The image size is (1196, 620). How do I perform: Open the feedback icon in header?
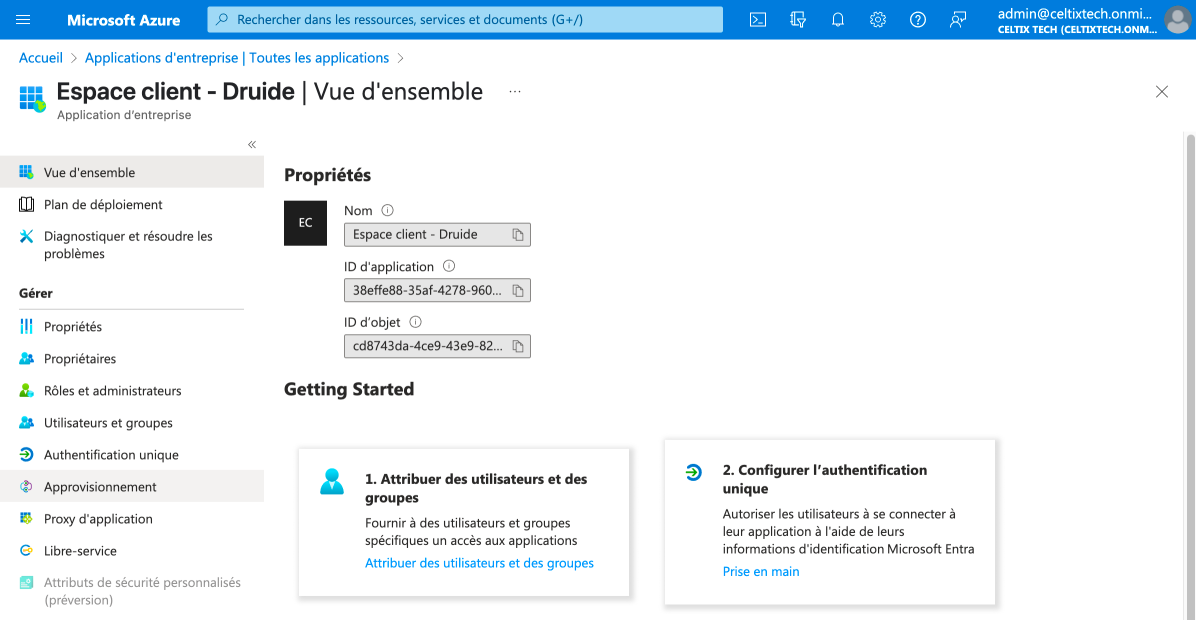click(x=958, y=20)
